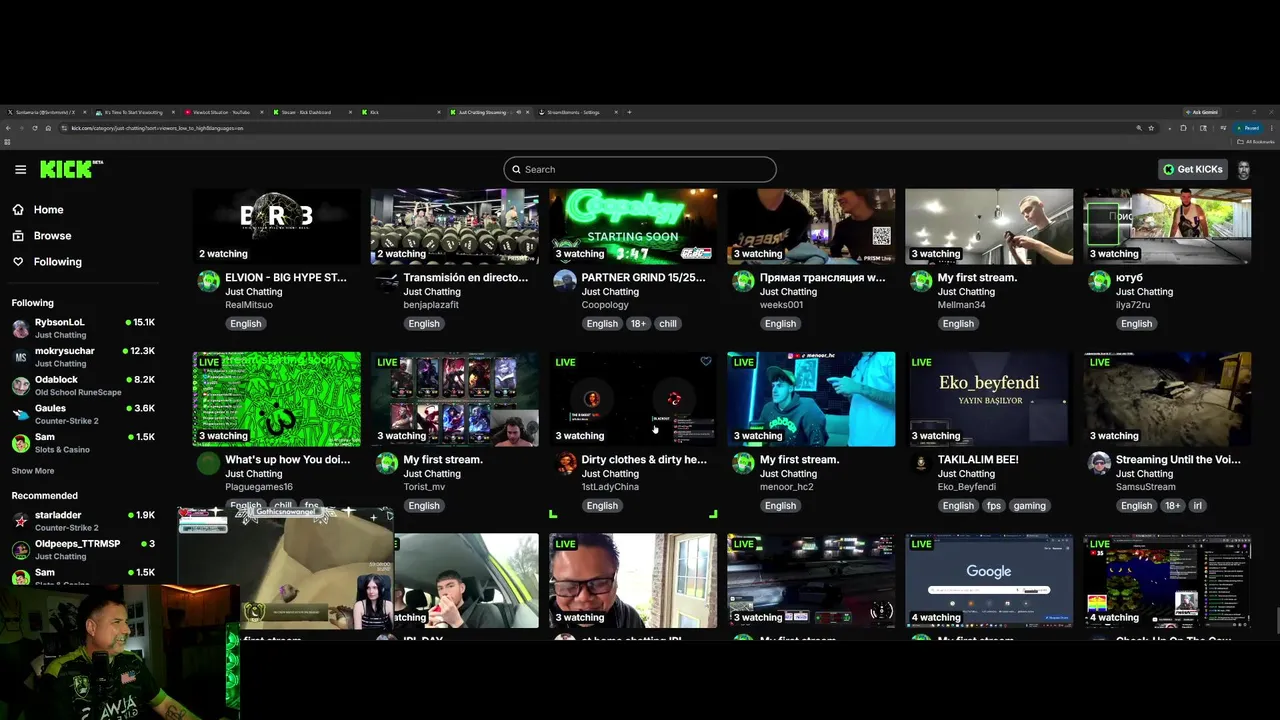Image resolution: width=1280 pixels, height=720 pixels.
Task: Open a new browser tab
Action: click(x=629, y=112)
